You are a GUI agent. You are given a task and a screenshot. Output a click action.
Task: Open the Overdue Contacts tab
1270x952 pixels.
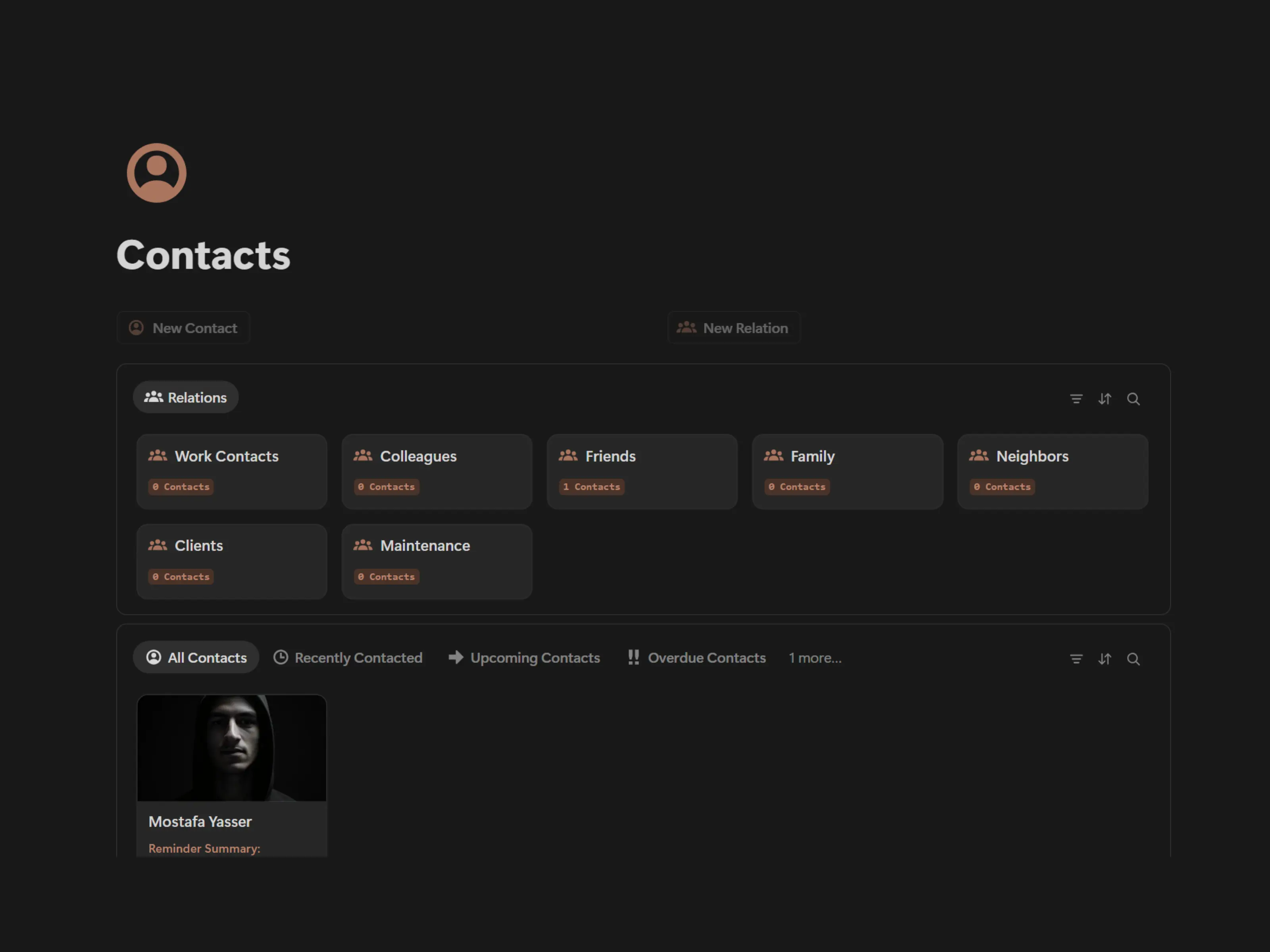[697, 658]
